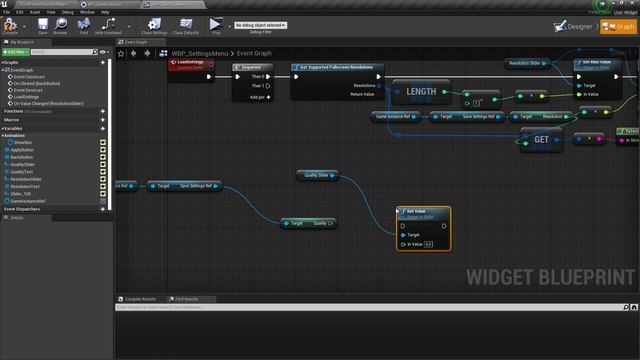Open Play options dropdown arrow
Viewport: 640px width, 360px height.
(229, 27)
